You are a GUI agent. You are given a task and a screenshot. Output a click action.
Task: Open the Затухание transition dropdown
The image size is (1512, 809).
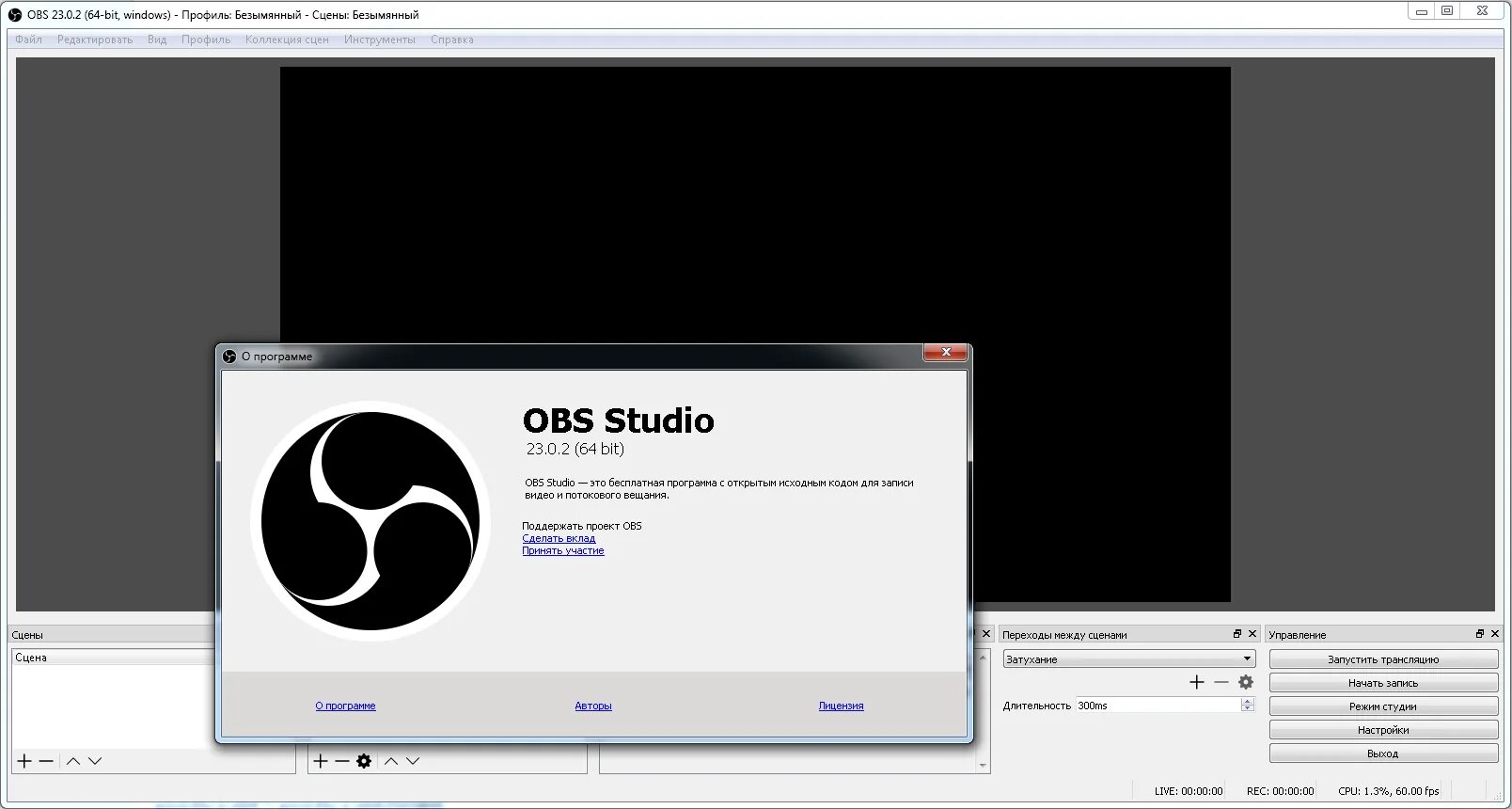[1129, 659]
